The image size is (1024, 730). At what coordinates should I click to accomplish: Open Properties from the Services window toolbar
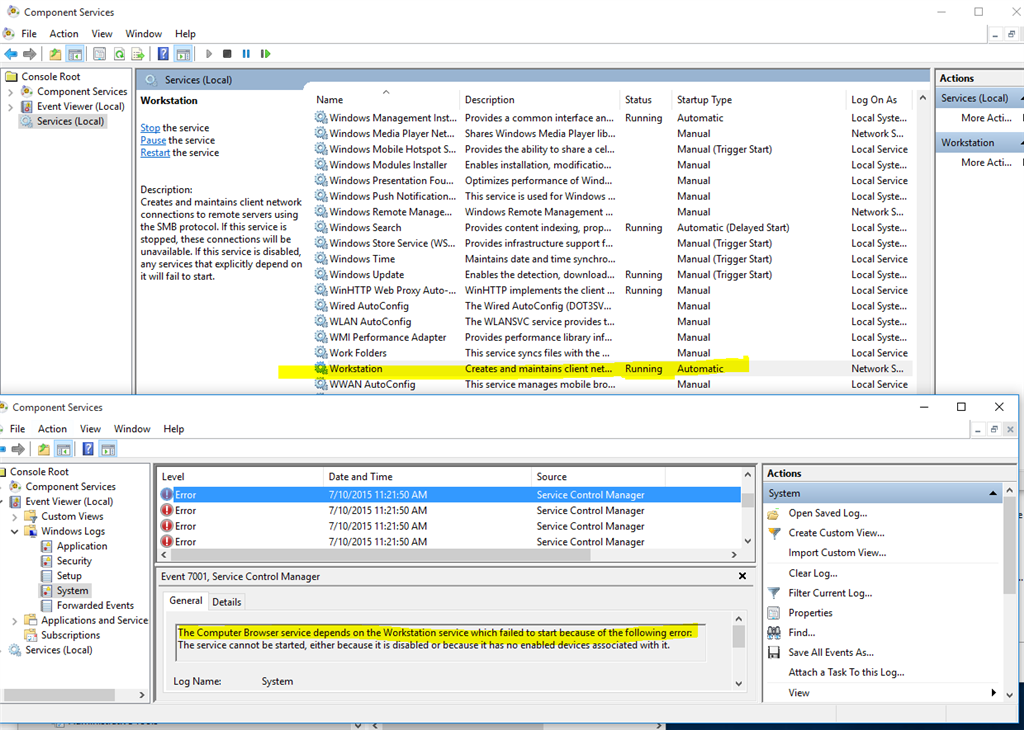click(x=99, y=54)
